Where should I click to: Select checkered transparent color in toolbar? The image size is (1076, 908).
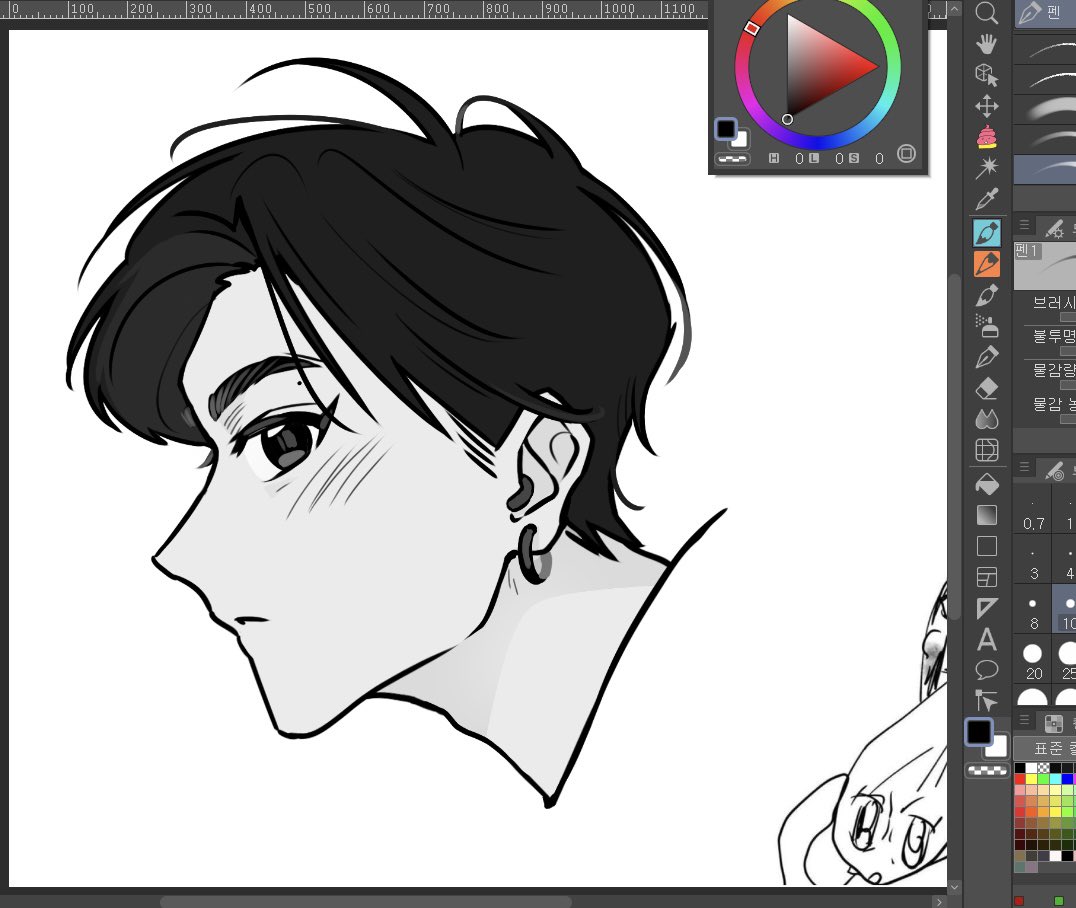click(x=987, y=770)
